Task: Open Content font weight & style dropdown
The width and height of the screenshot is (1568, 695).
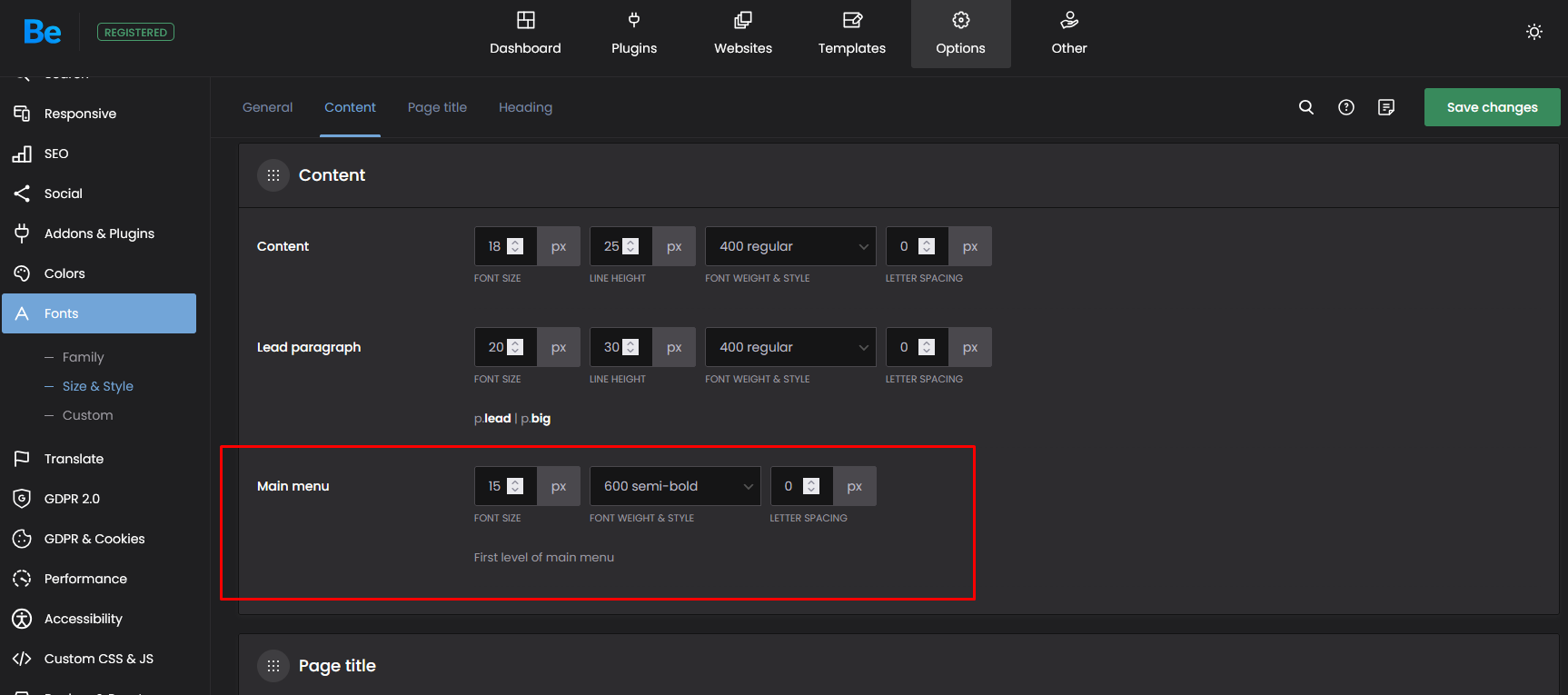Action: click(790, 246)
